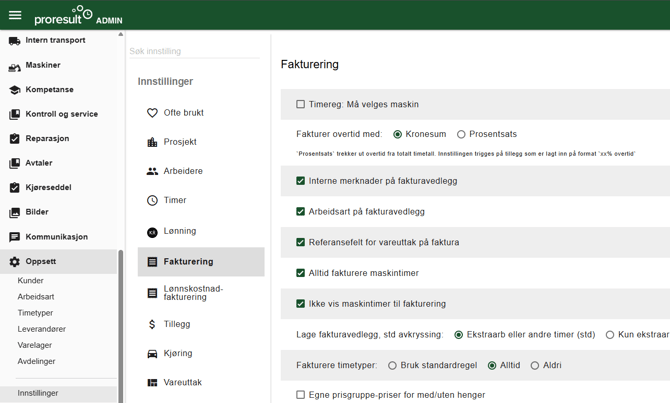The height and width of the screenshot is (403, 670).
Task: Select Bruk standardregel radio button
Action: pyautogui.click(x=392, y=365)
